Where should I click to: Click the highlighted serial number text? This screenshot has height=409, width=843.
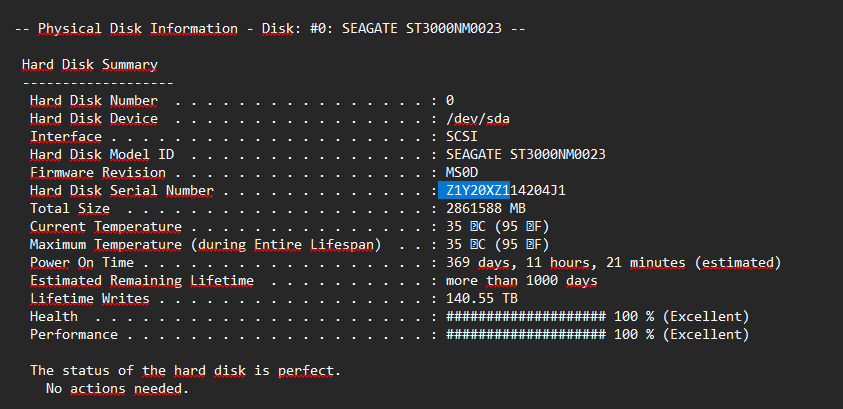pos(474,190)
